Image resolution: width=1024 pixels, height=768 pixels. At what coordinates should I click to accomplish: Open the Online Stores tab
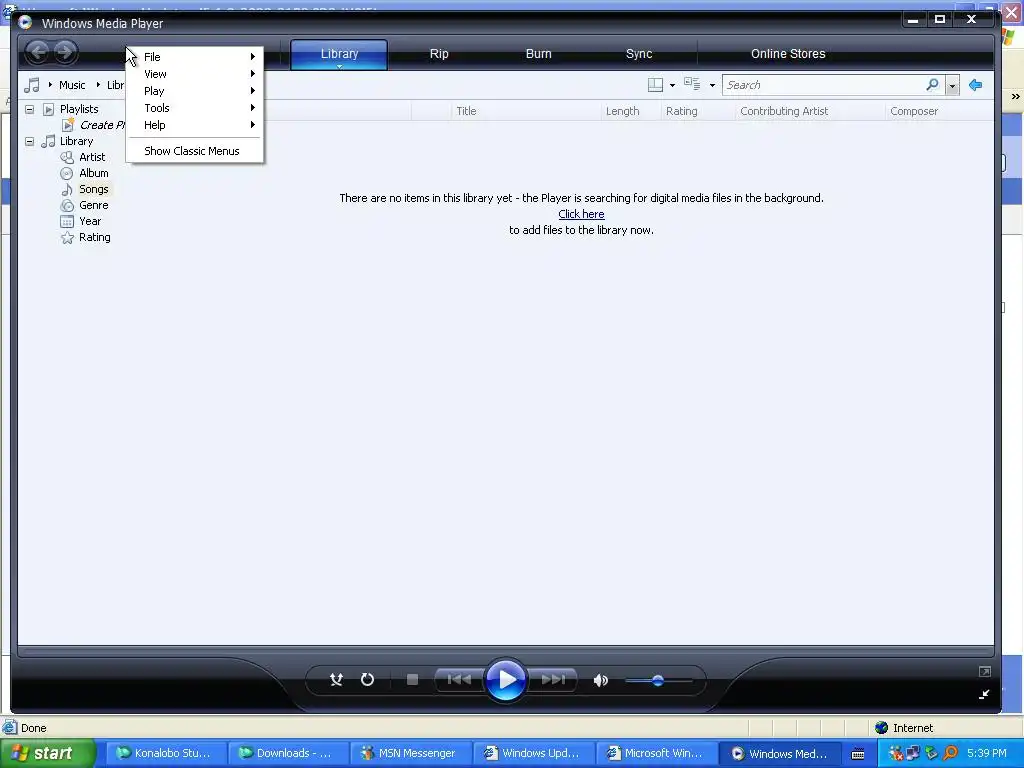click(788, 54)
